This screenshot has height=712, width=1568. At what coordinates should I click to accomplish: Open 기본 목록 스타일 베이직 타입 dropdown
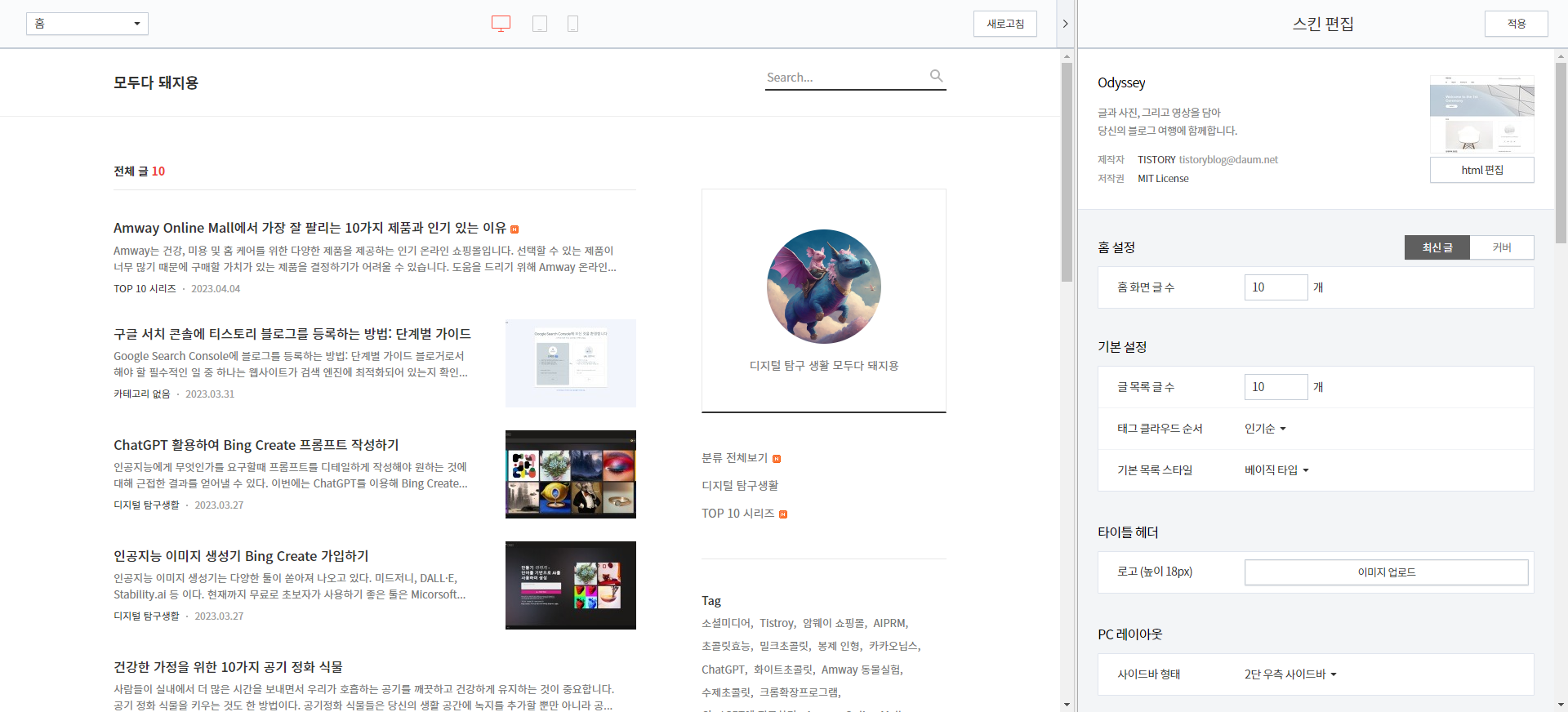pyautogui.click(x=1276, y=470)
